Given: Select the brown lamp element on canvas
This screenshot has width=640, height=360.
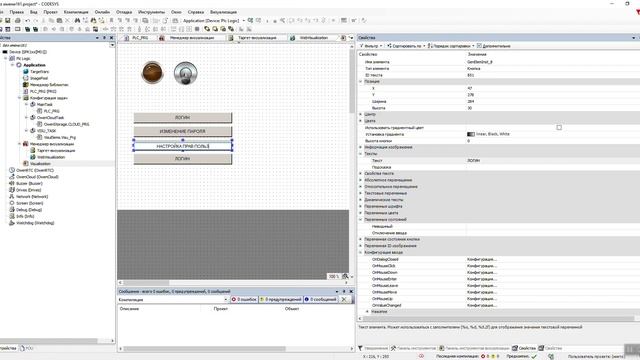Looking at the screenshot, I should [x=152, y=73].
